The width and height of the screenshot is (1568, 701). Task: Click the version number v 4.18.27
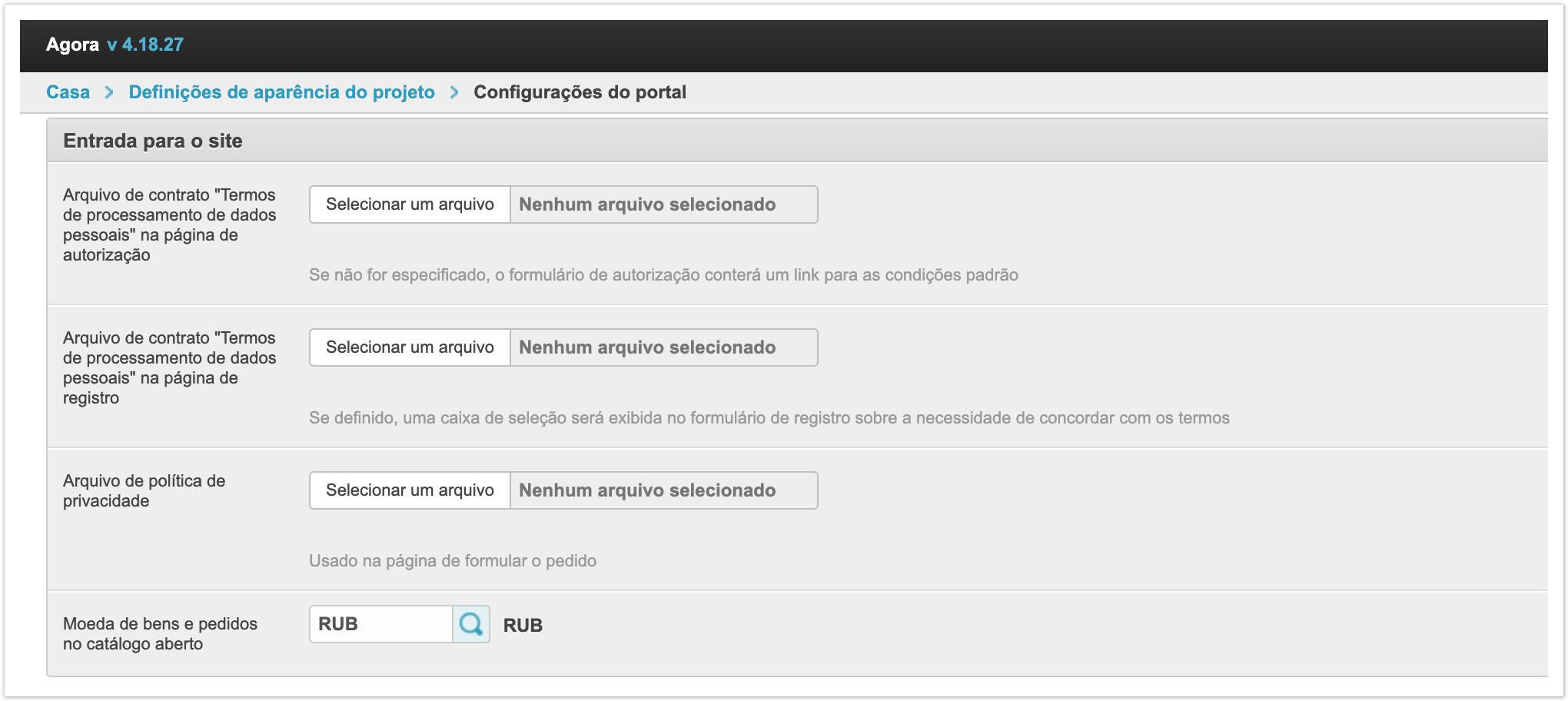(145, 45)
